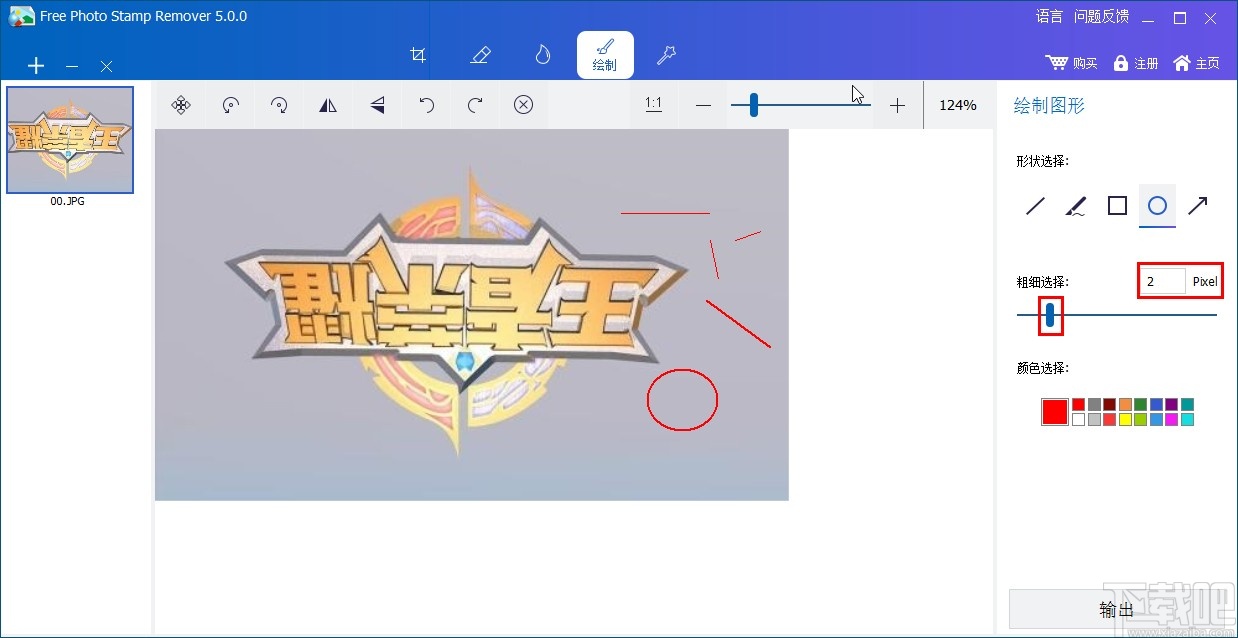Viewport: 1238px width, 638px height.
Task: Switch to the 绘制 draw tab
Action: click(604, 55)
